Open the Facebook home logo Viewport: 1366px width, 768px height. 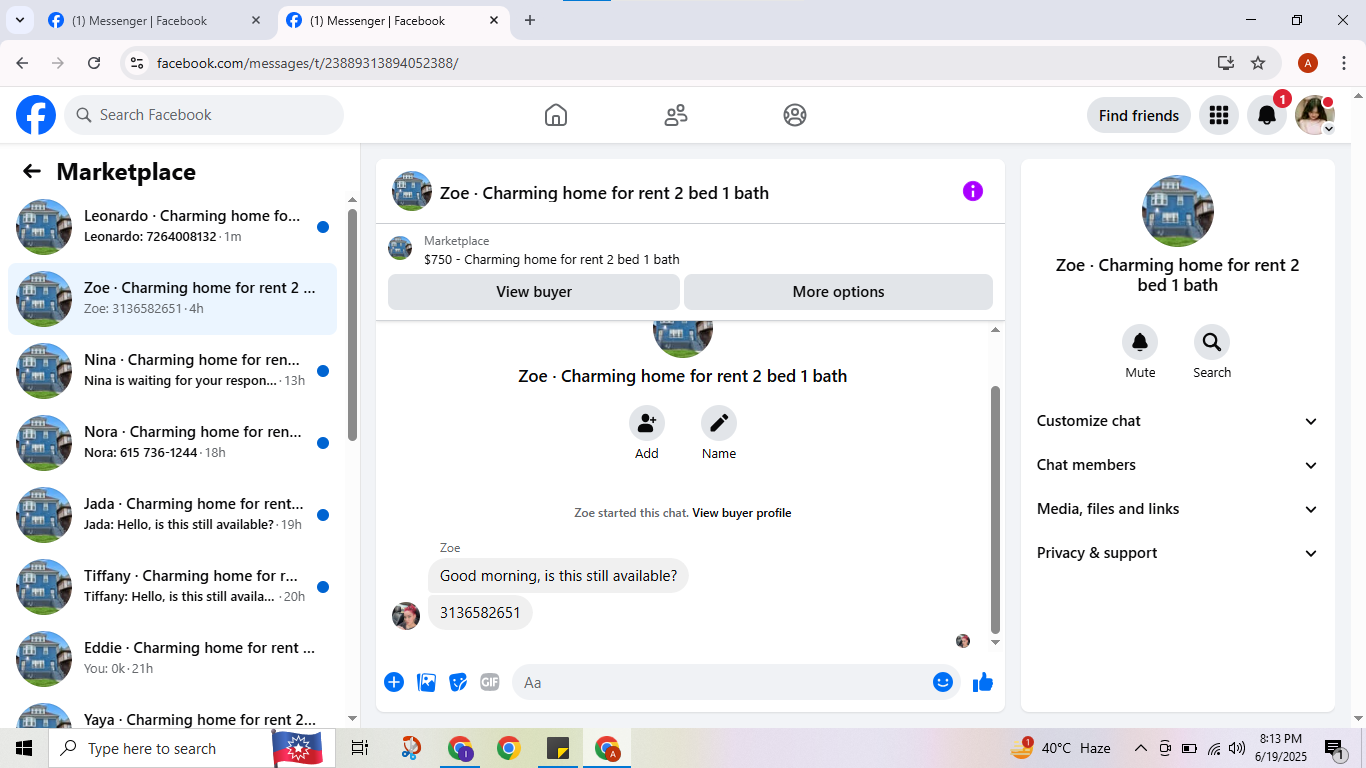pos(36,115)
